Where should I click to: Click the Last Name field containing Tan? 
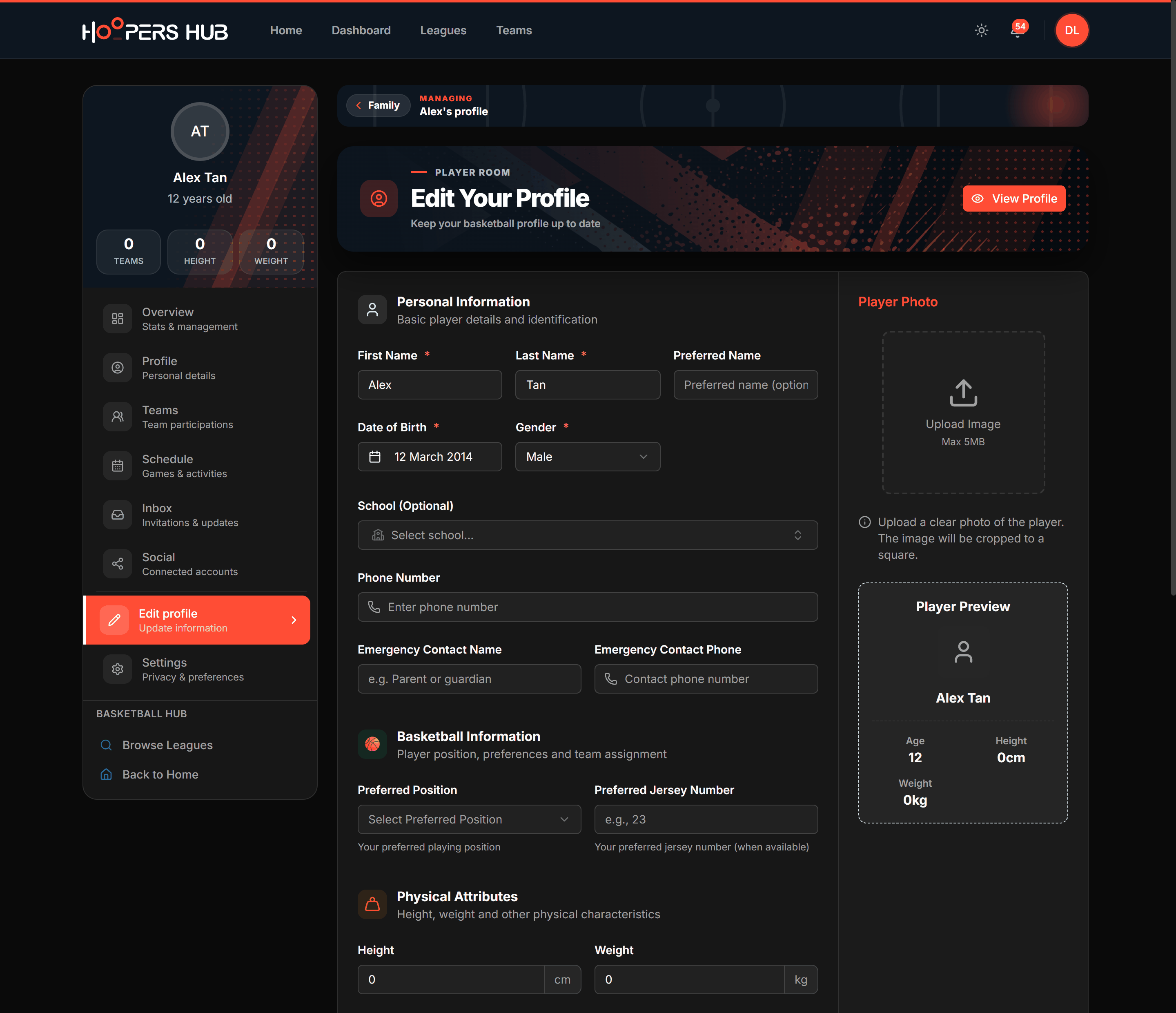tap(588, 385)
